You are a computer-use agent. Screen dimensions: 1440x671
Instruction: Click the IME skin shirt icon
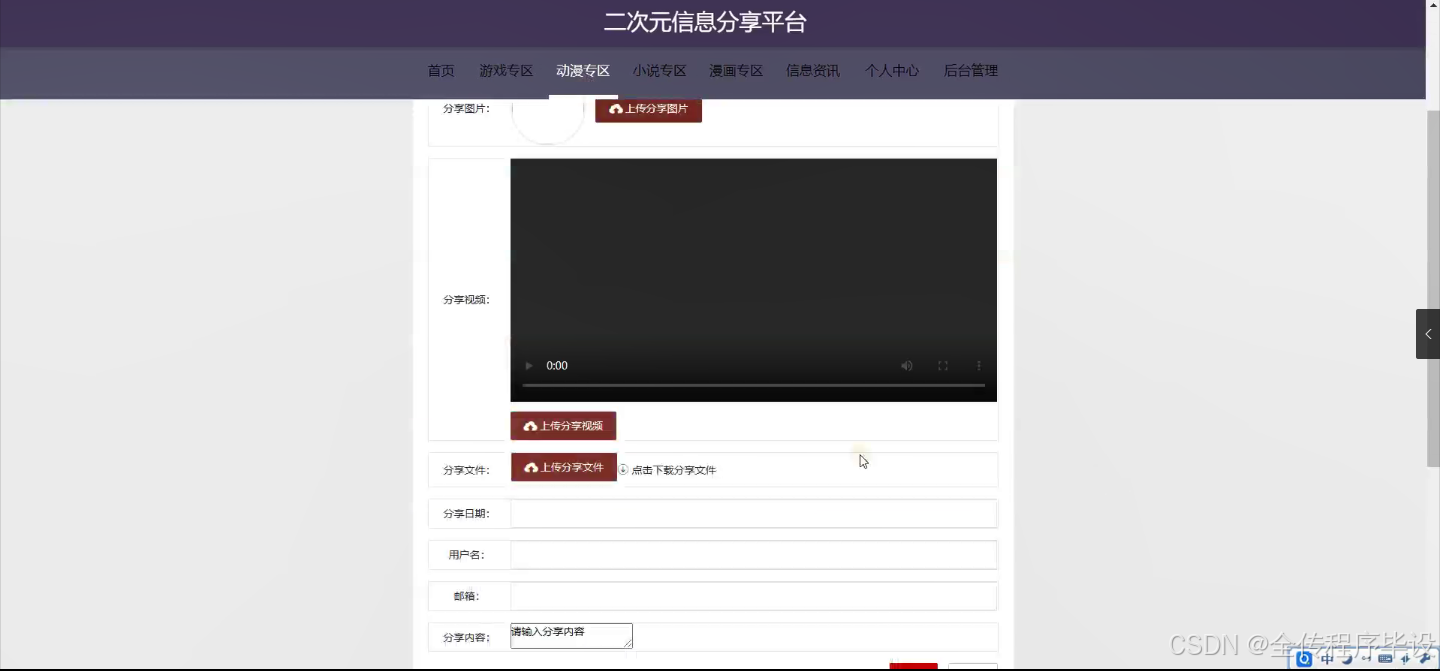[x=1406, y=659]
